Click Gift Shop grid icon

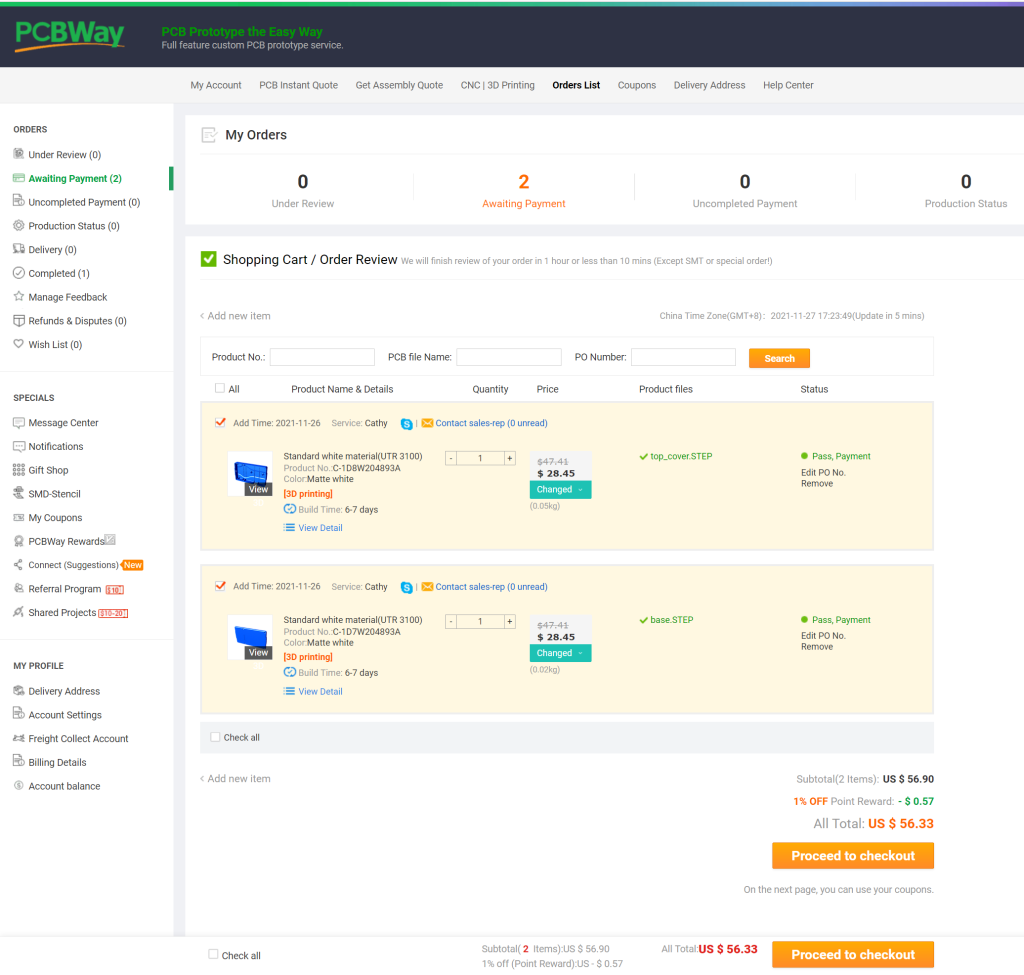[x=19, y=470]
